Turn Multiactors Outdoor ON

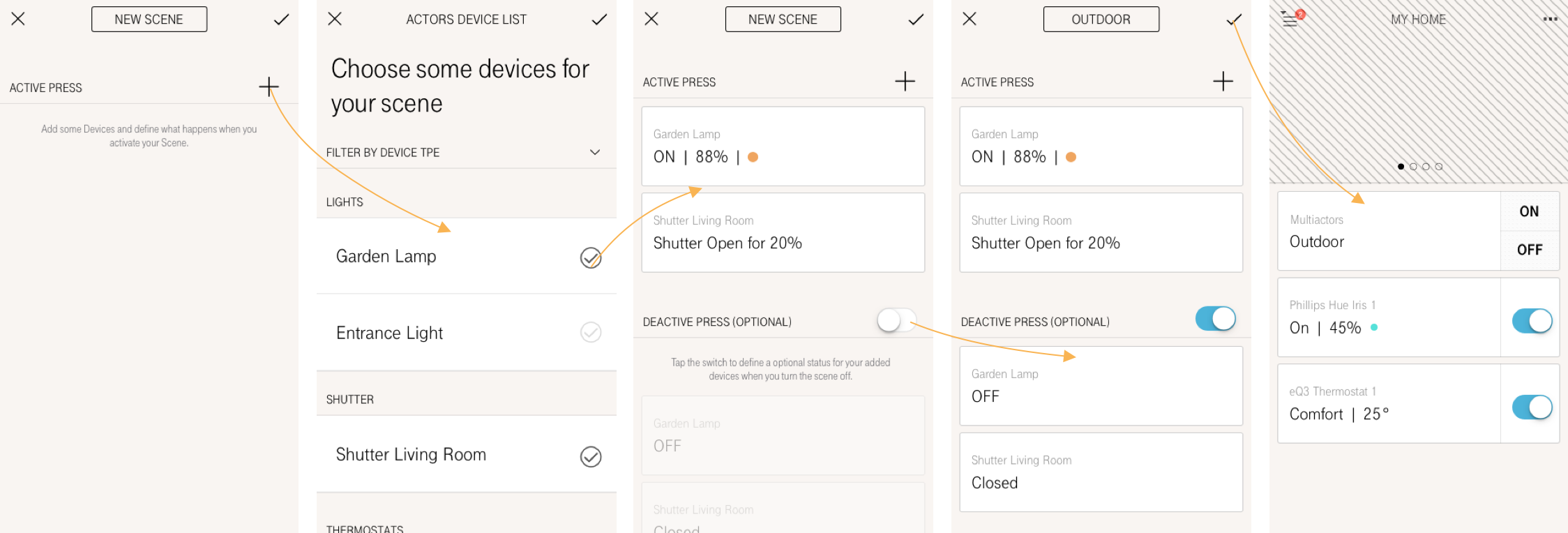[1530, 211]
